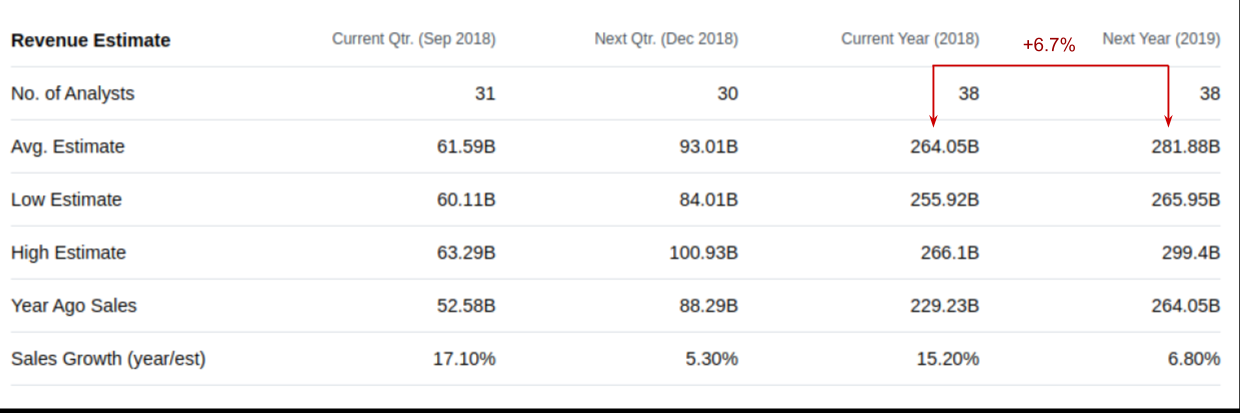Click the High Estimate row label
The width and height of the screenshot is (1240, 413).
coord(68,253)
